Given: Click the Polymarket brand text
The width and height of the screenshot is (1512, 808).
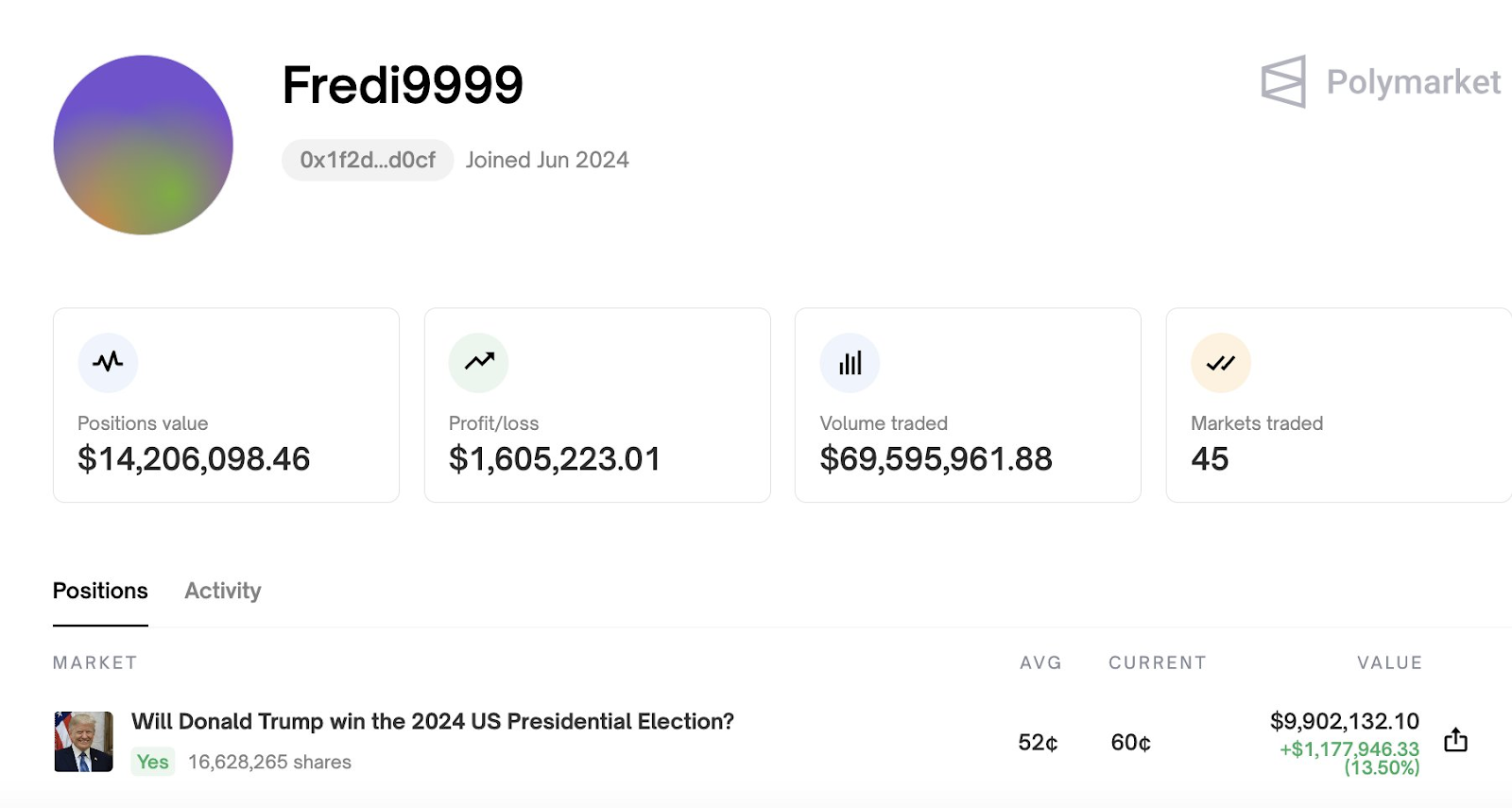Looking at the screenshot, I should (1414, 82).
